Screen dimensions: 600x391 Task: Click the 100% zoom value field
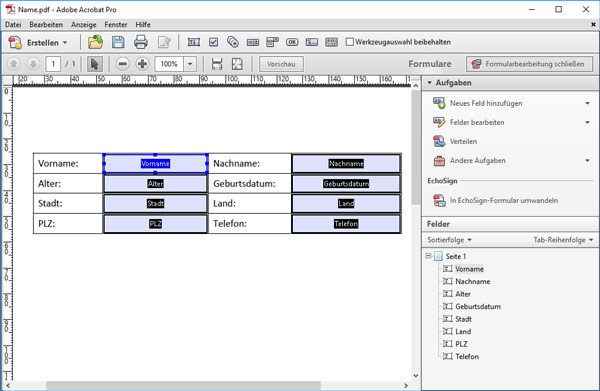coord(169,64)
